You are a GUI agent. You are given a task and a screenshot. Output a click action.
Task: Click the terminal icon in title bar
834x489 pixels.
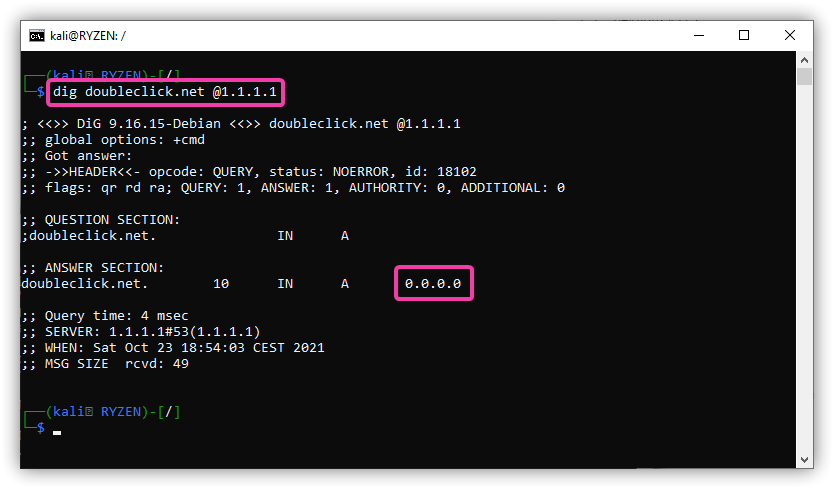coord(37,36)
